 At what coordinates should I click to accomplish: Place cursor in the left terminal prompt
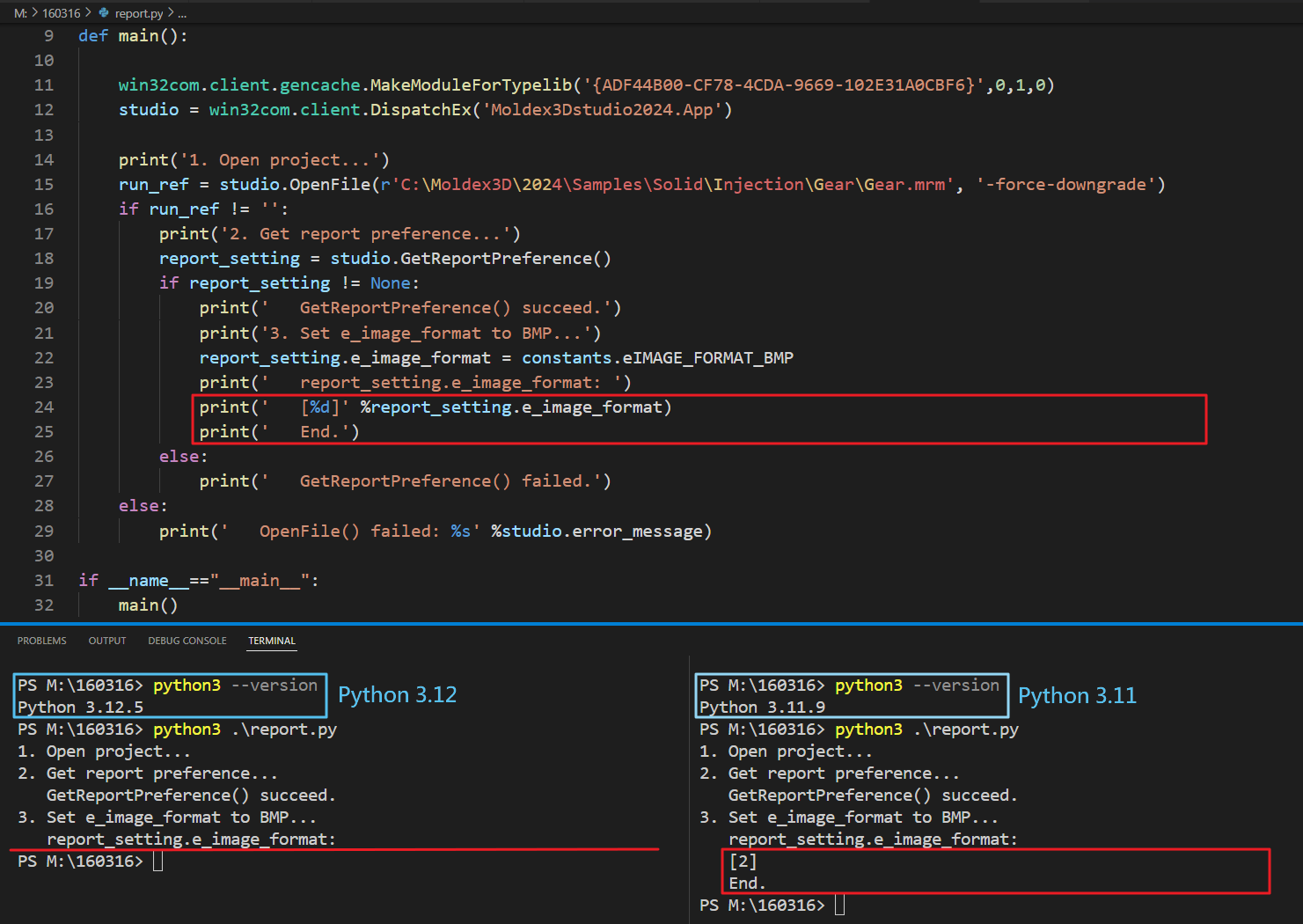[158, 861]
